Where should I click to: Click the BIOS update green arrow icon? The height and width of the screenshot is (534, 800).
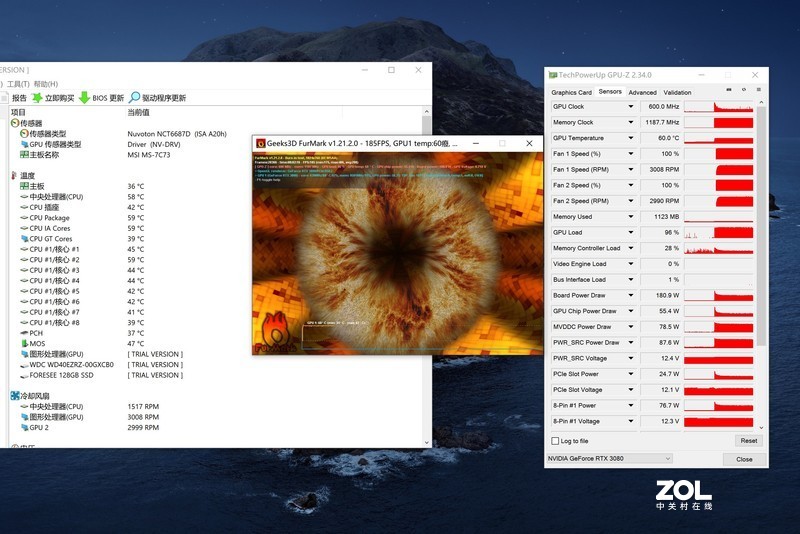84,98
